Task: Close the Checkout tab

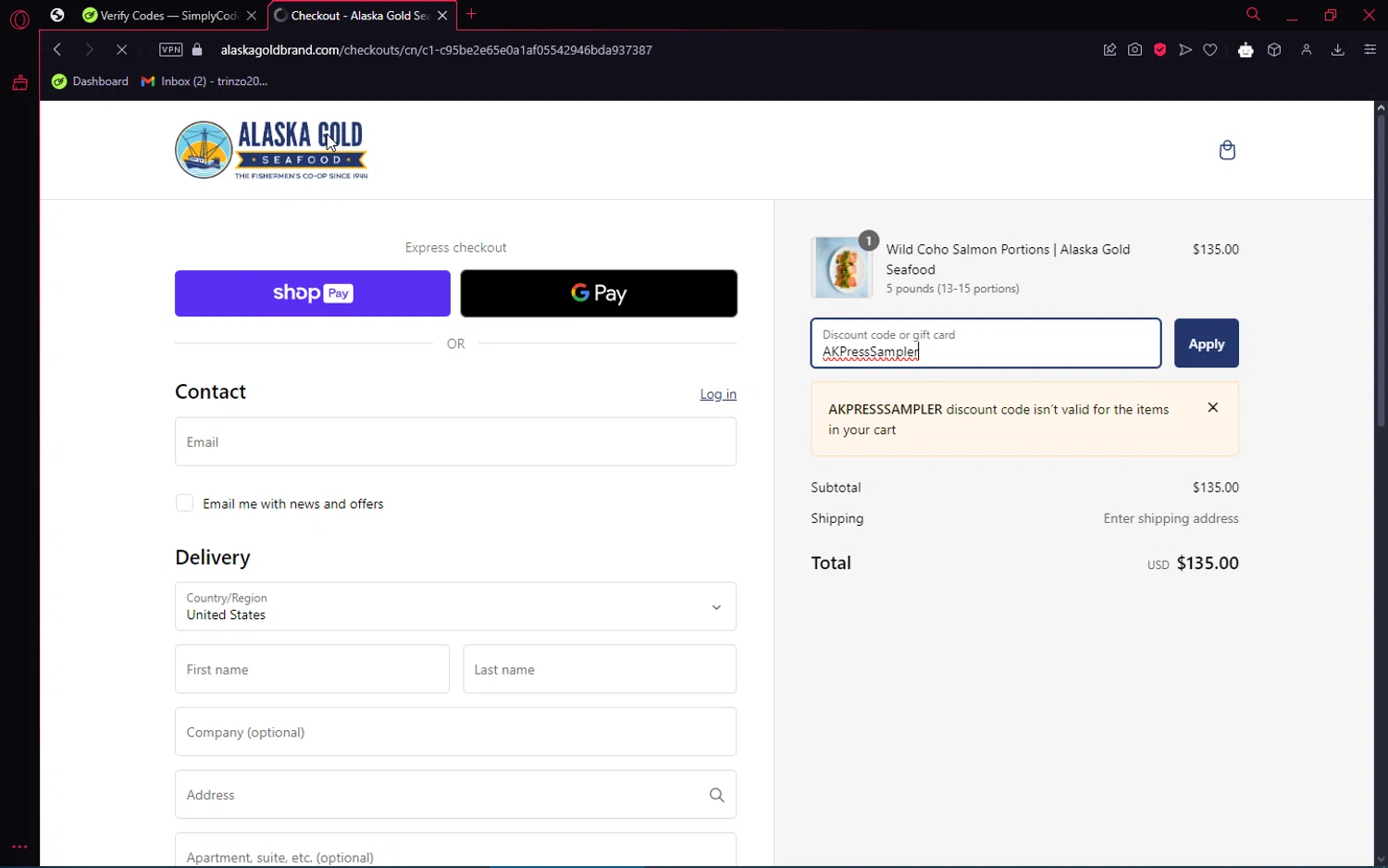Action: [x=442, y=16]
